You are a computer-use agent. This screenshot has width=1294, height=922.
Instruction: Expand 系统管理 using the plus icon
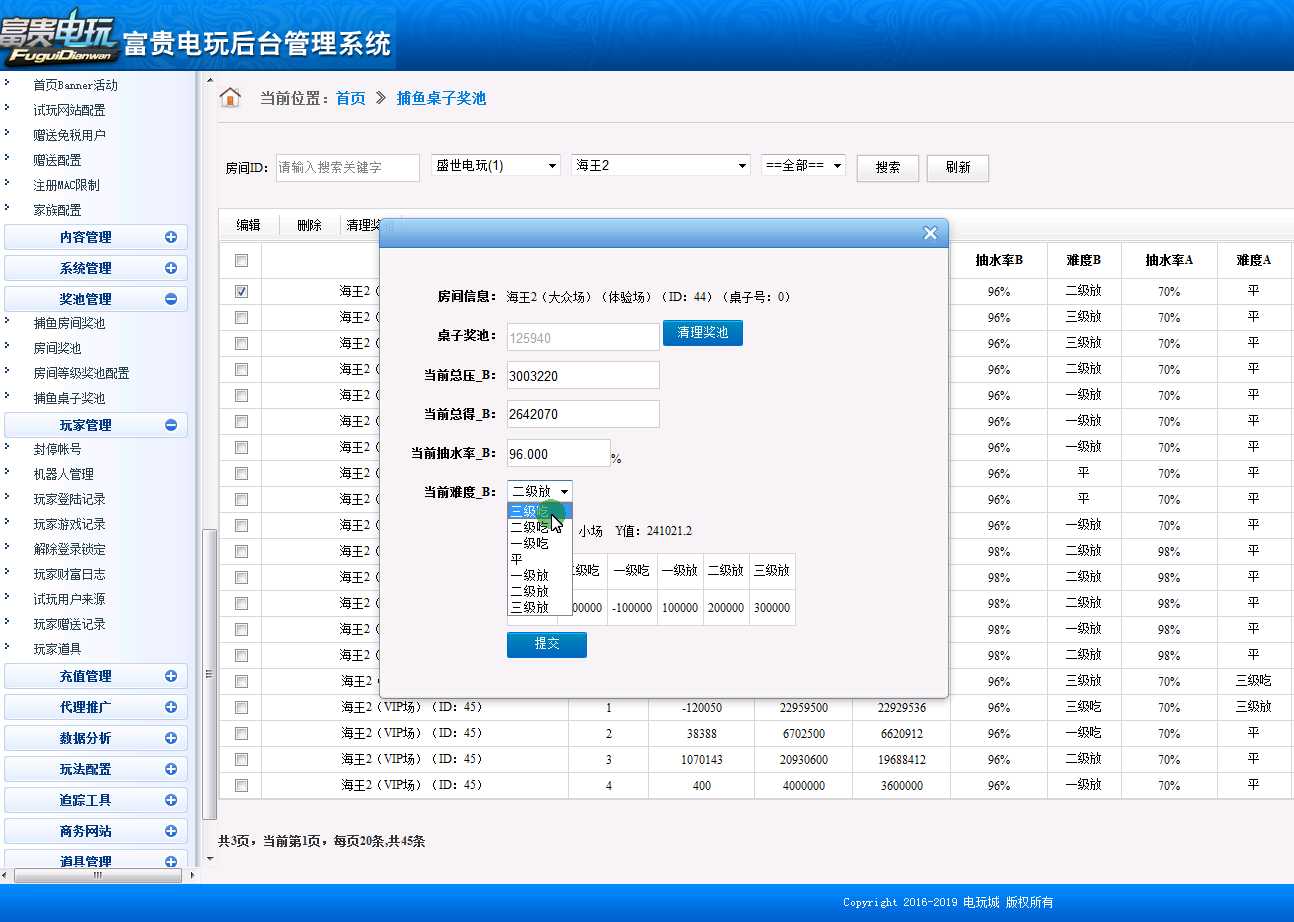point(171,268)
